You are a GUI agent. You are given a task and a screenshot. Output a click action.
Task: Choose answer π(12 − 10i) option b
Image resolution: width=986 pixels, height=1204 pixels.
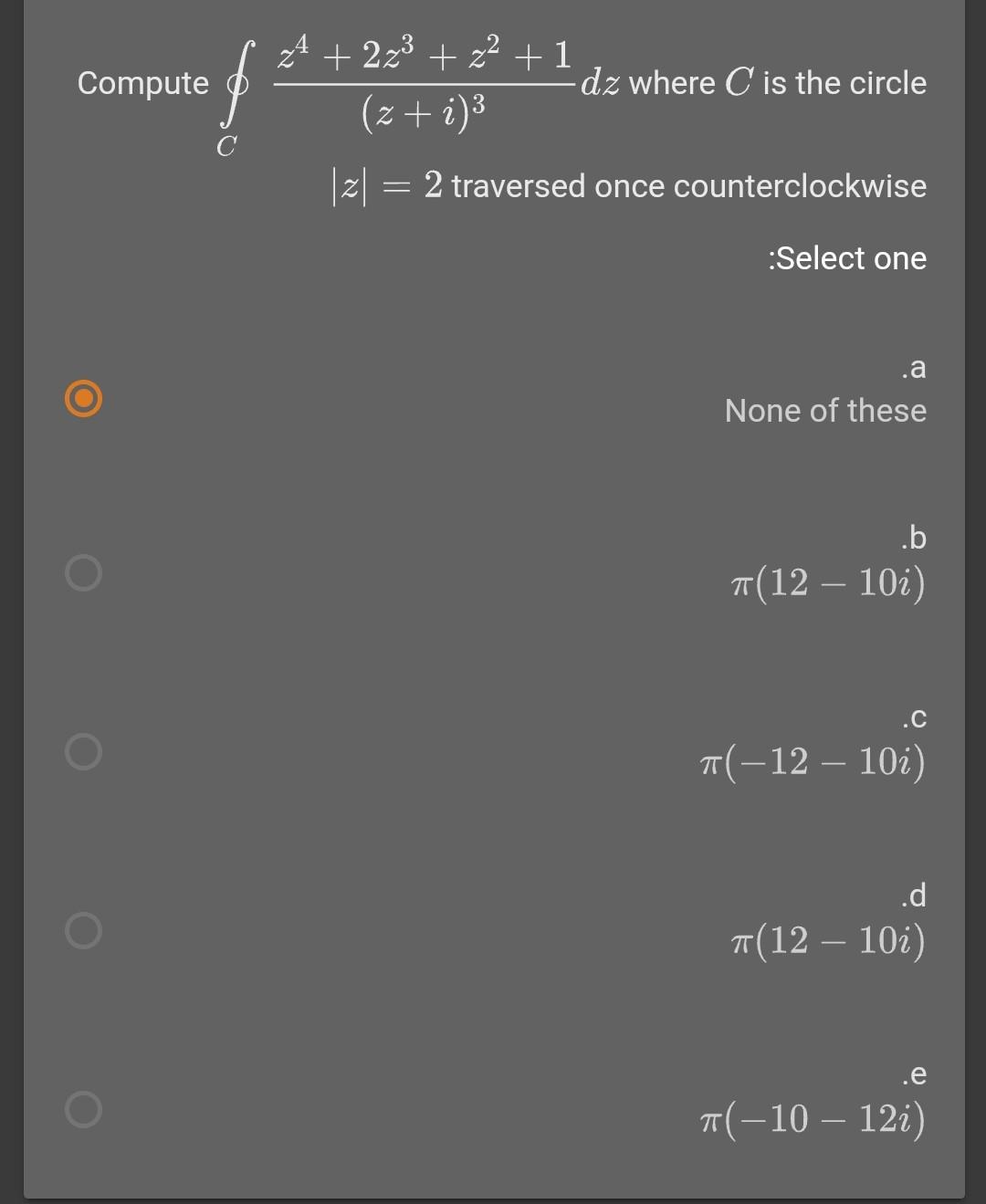click(x=827, y=583)
